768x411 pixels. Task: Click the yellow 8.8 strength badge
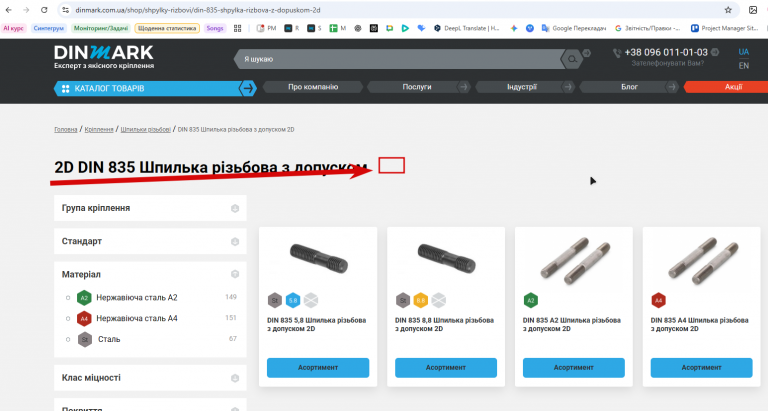421,300
